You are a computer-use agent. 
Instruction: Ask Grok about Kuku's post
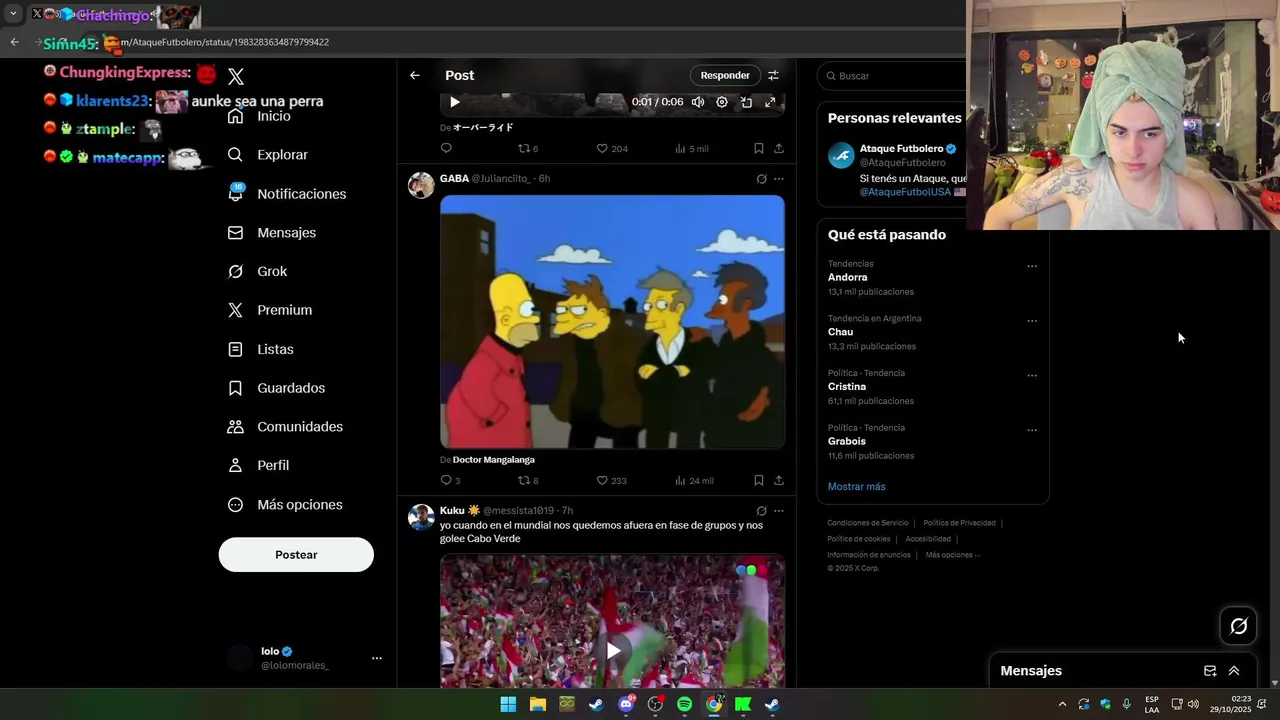coord(761,511)
